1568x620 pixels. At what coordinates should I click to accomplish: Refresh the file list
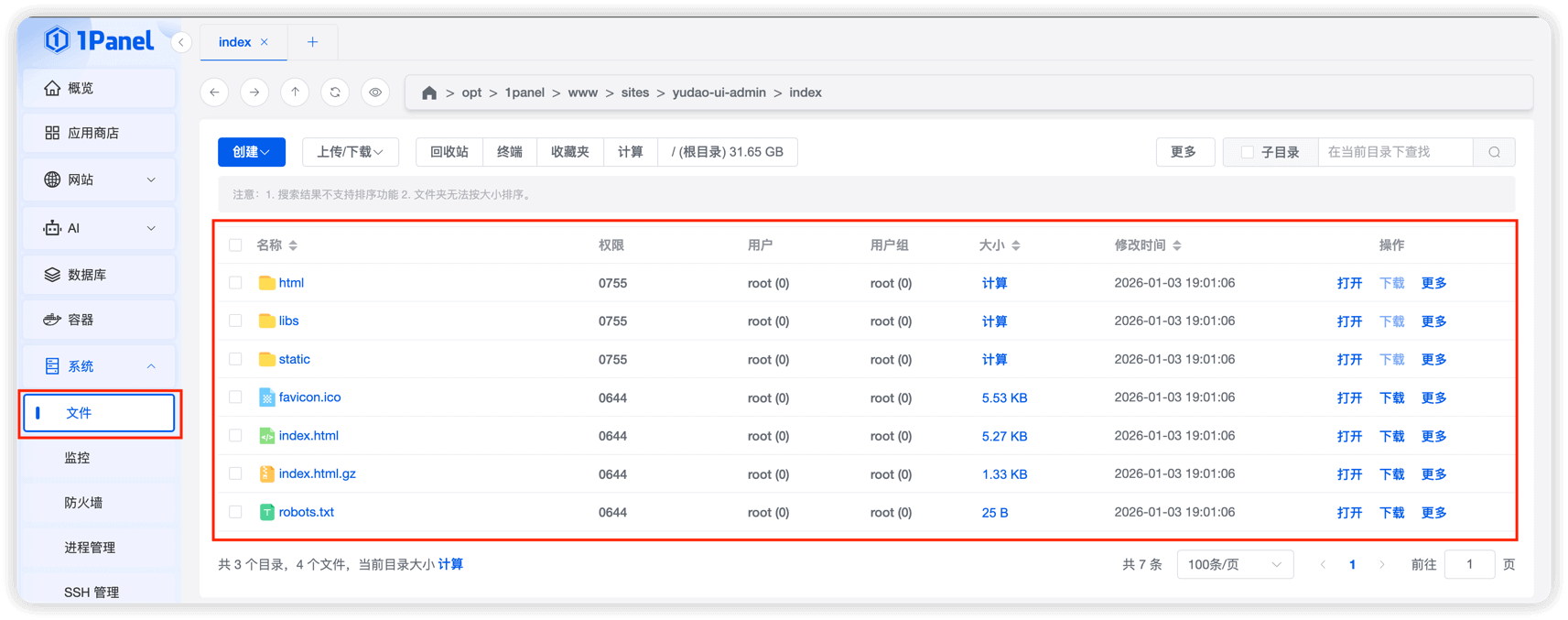coord(335,92)
